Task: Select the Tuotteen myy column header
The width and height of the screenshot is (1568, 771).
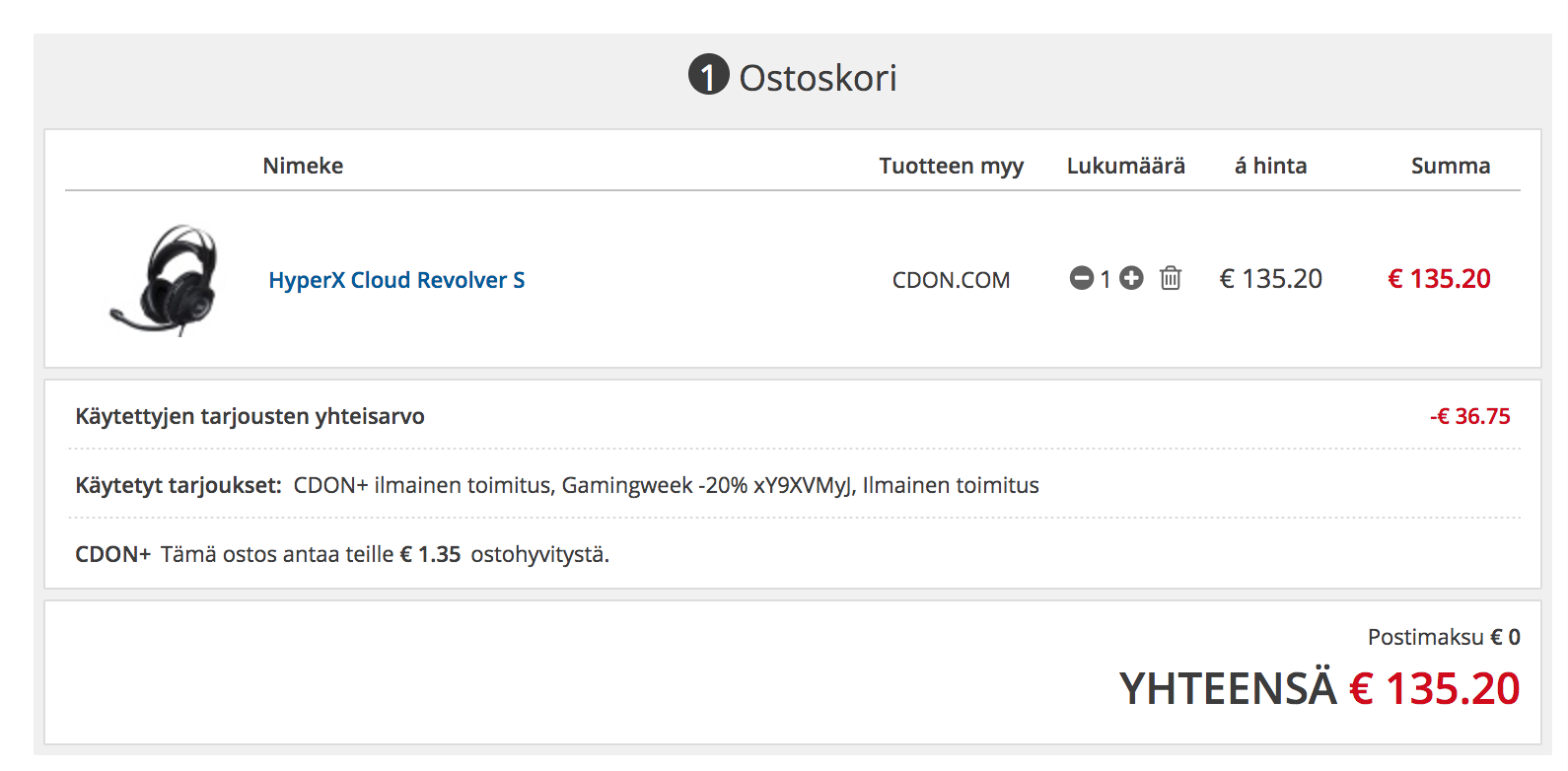Action: point(952,166)
